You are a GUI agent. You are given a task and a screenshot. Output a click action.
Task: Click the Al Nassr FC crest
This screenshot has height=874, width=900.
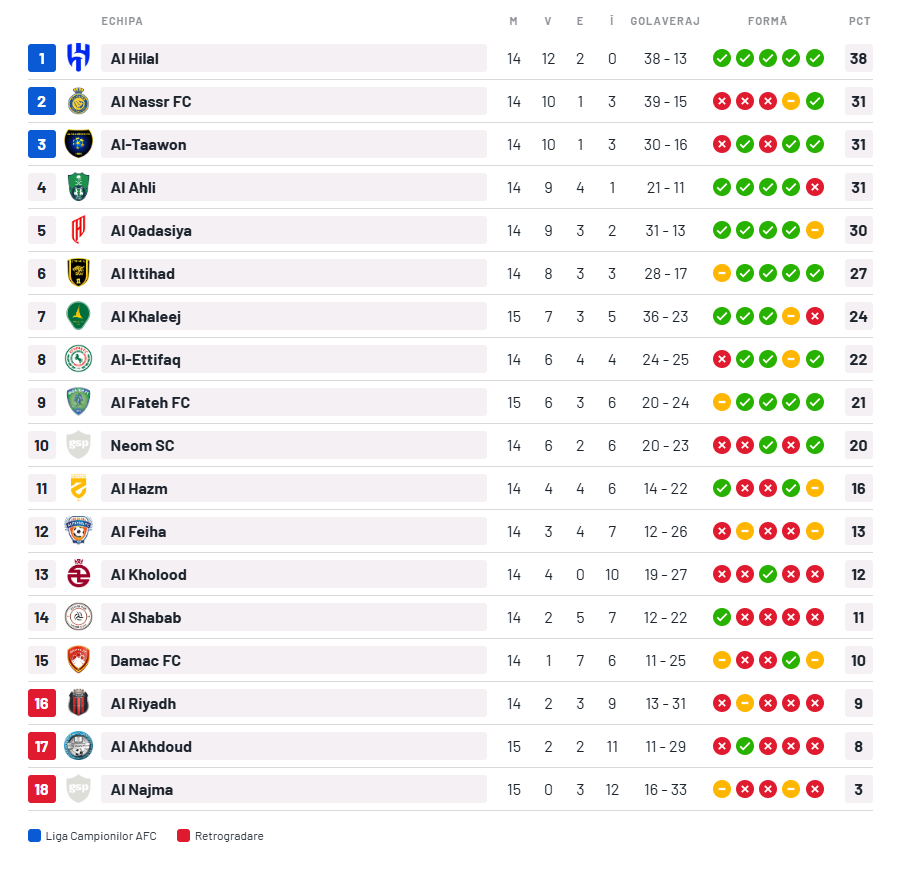pyautogui.click(x=78, y=101)
